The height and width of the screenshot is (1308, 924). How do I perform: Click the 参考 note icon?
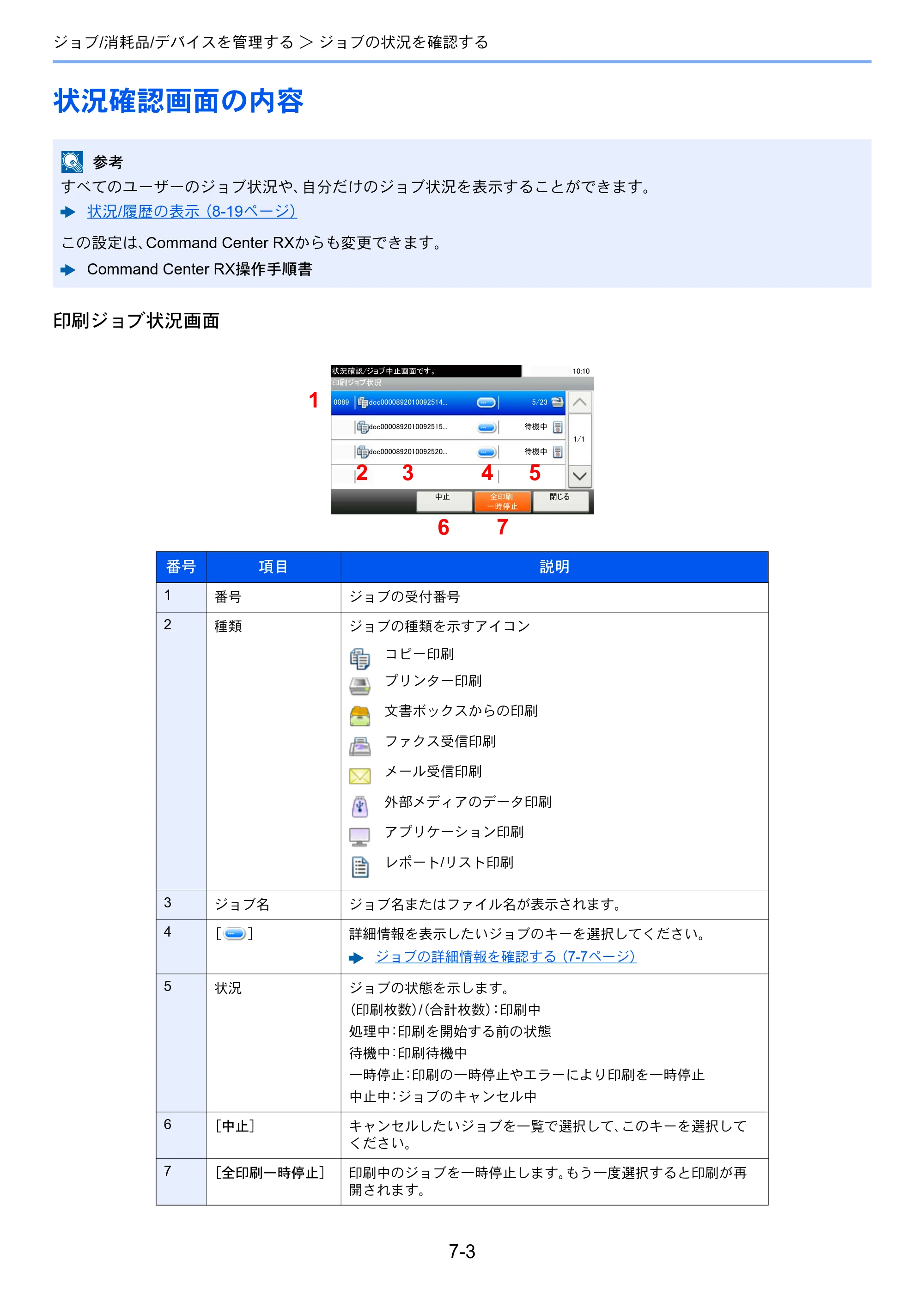[73, 162]
